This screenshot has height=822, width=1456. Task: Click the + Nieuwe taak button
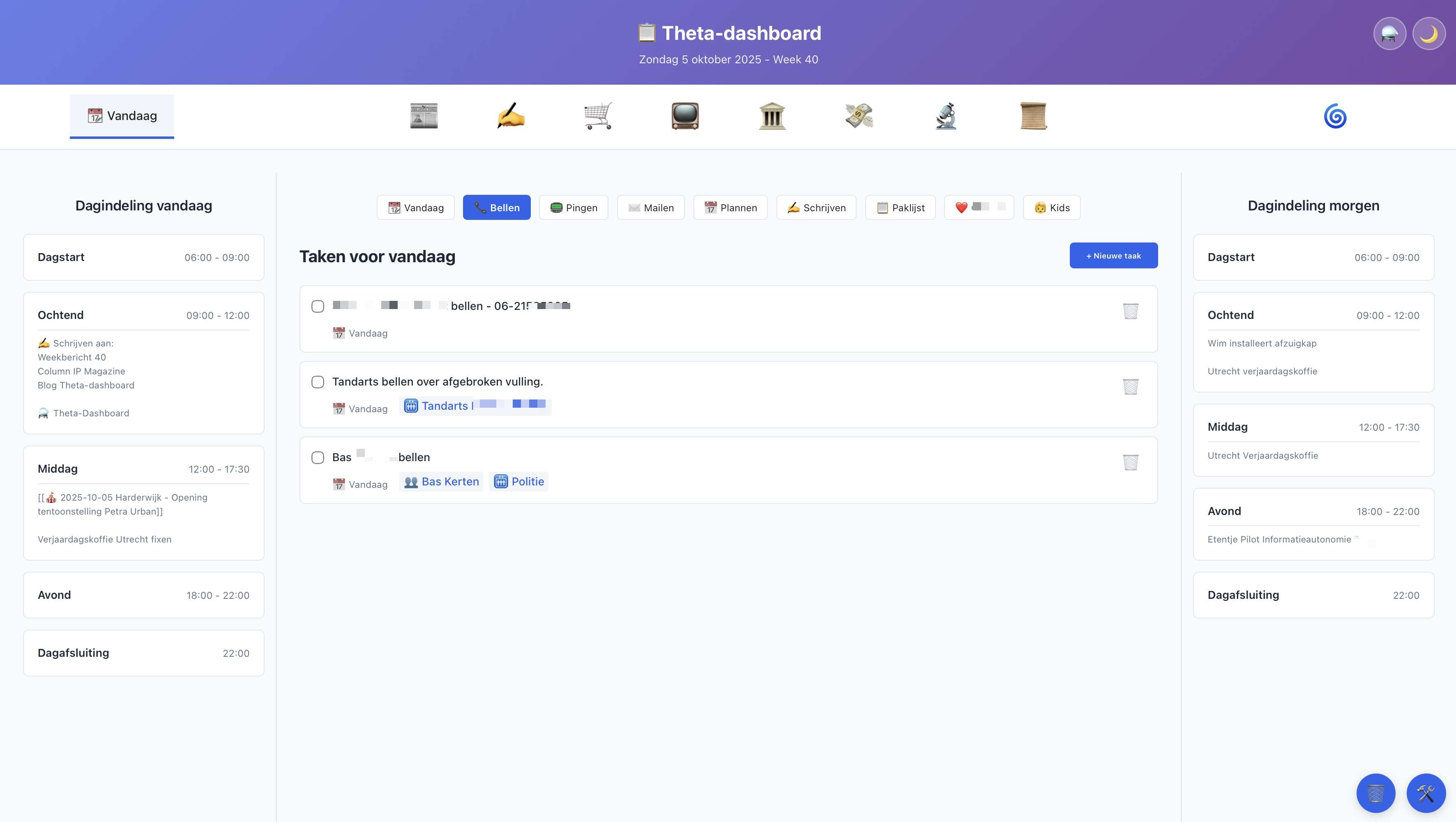(x=1113, y=256)
